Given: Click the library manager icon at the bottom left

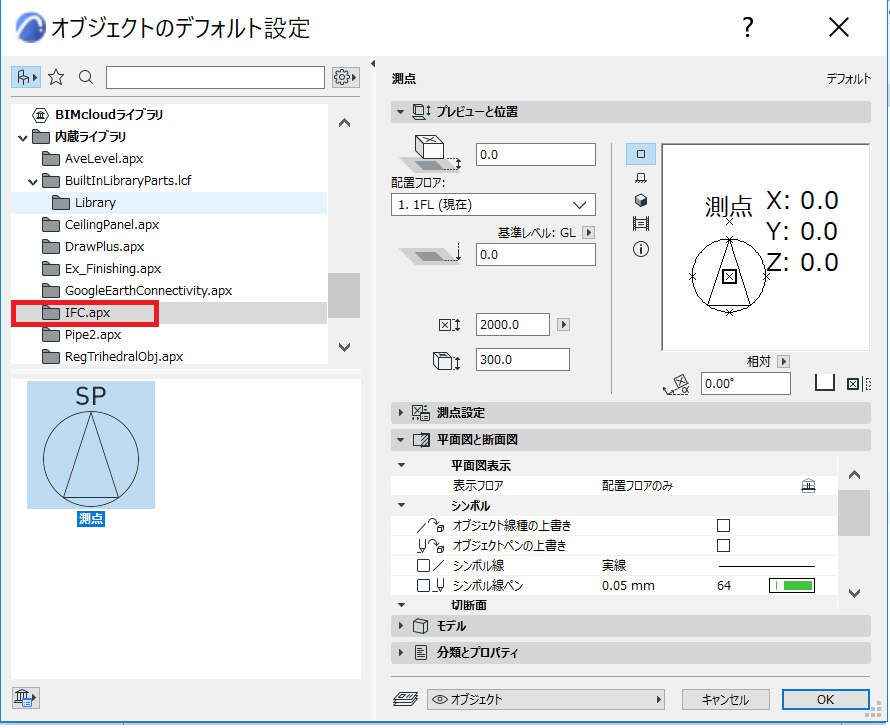Looking at the screenshot, I should coord(26,697).
